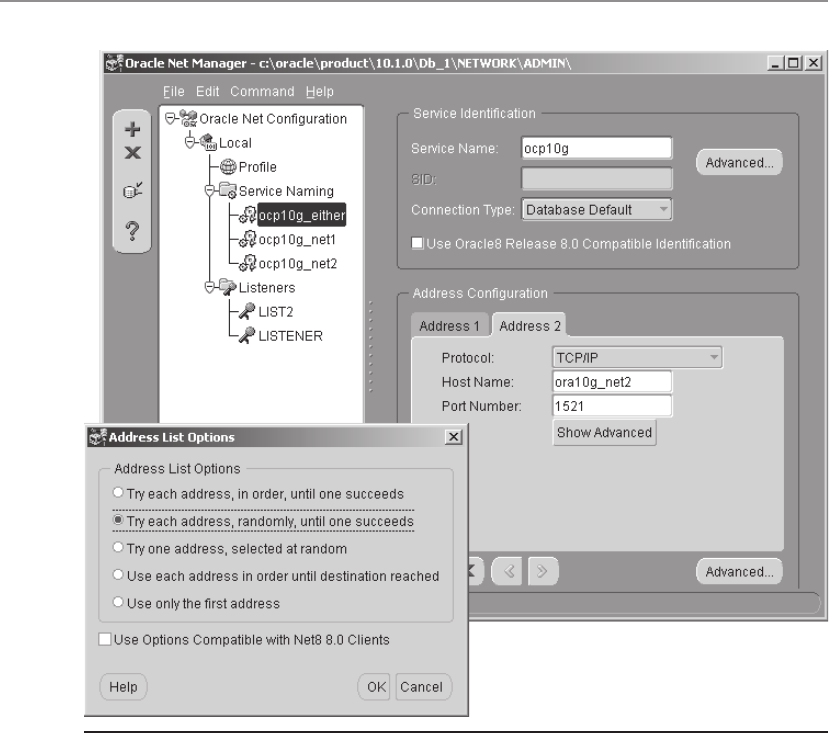Click the LISTENER listener icon
This screenshot has height=733, width=829.
[247, 335]
